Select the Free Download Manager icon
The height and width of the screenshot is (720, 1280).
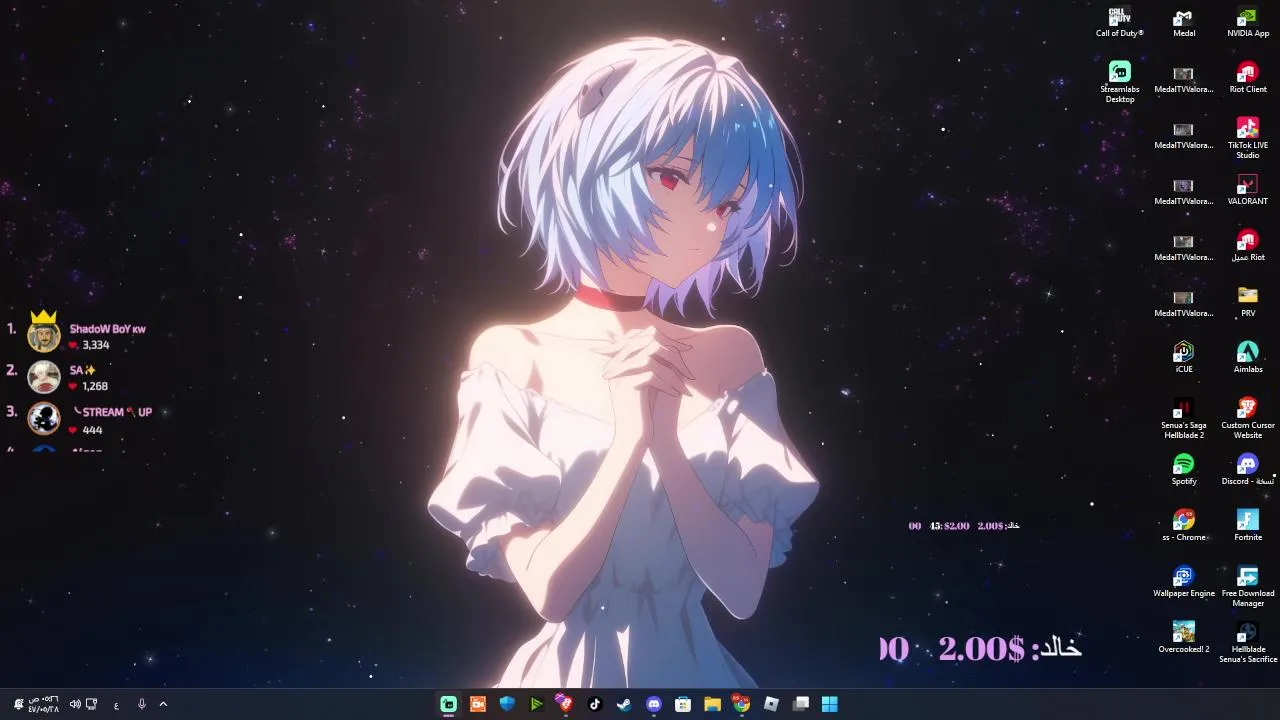click(x=1248, y=587)
